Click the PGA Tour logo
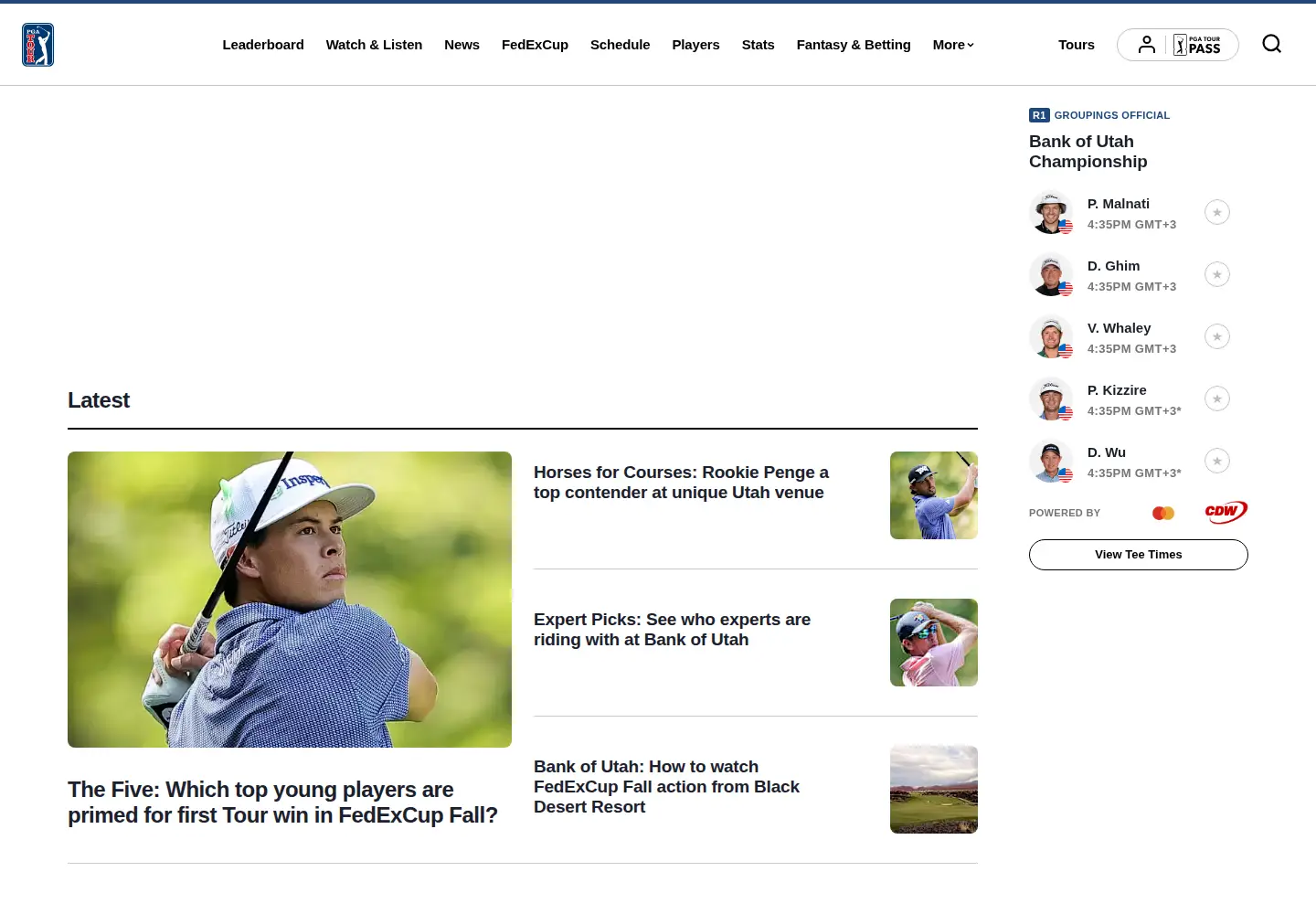 (38, 45)
